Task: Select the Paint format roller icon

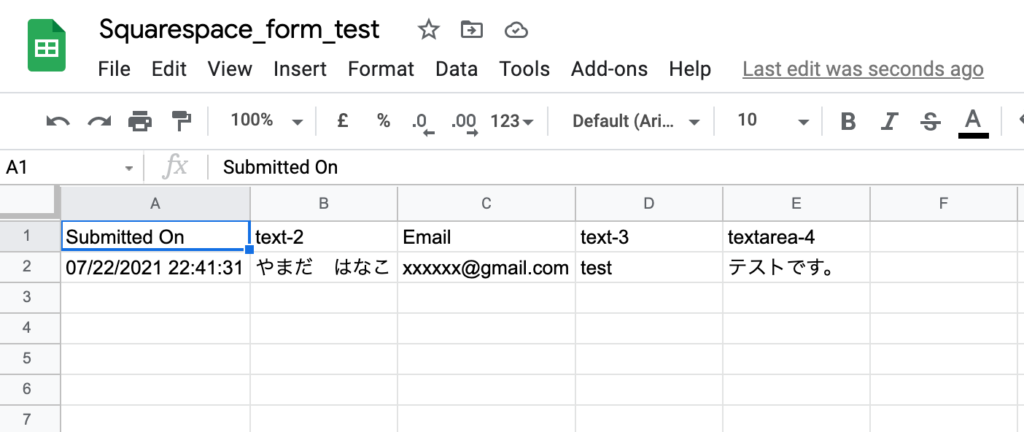Action: 181,121
